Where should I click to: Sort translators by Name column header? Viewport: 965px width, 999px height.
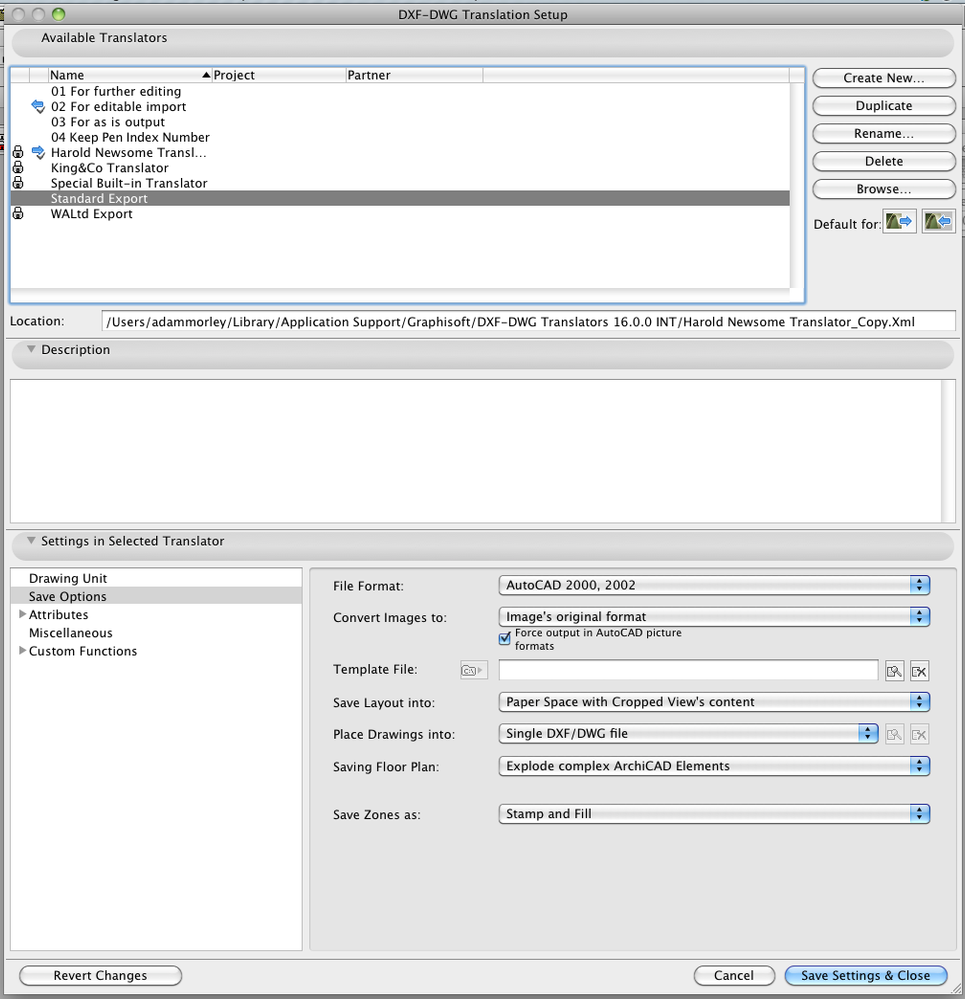tap(130, 75)
